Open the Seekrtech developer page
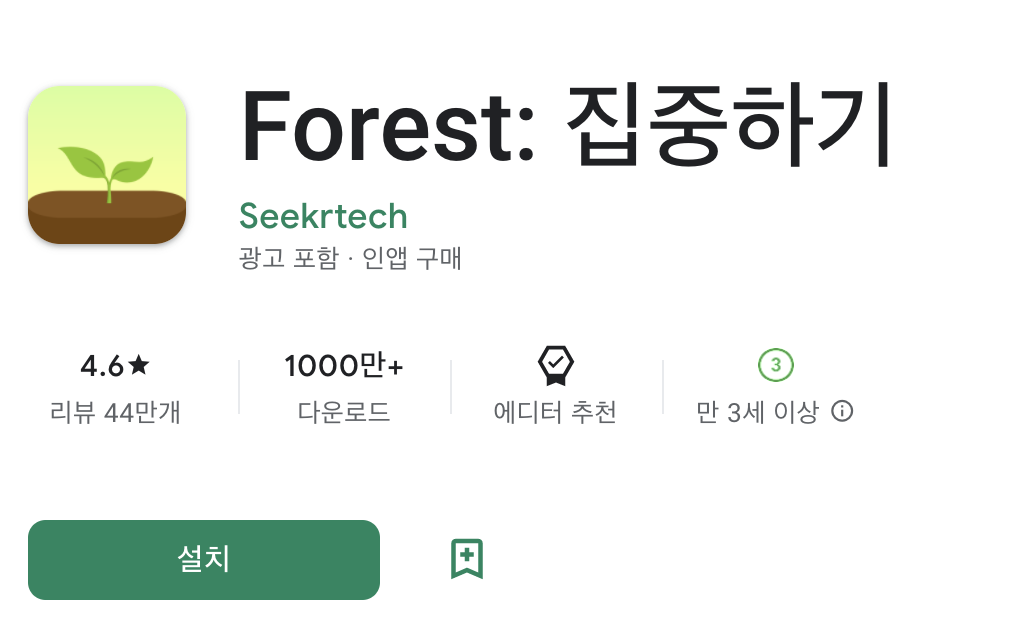This screenshot has width=1014, height=638. tap(323, 216)
